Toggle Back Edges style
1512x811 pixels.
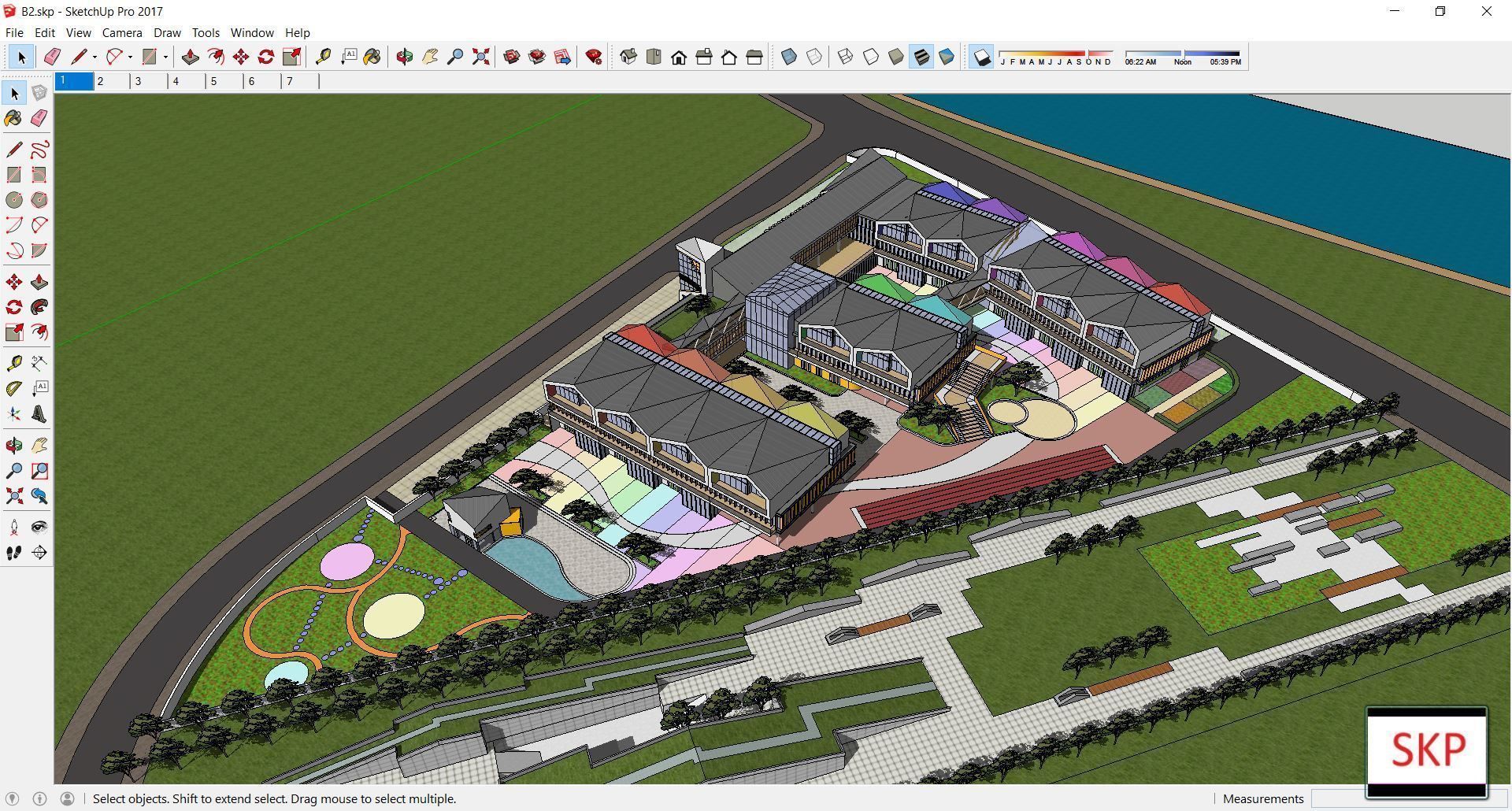coord(814,57)
